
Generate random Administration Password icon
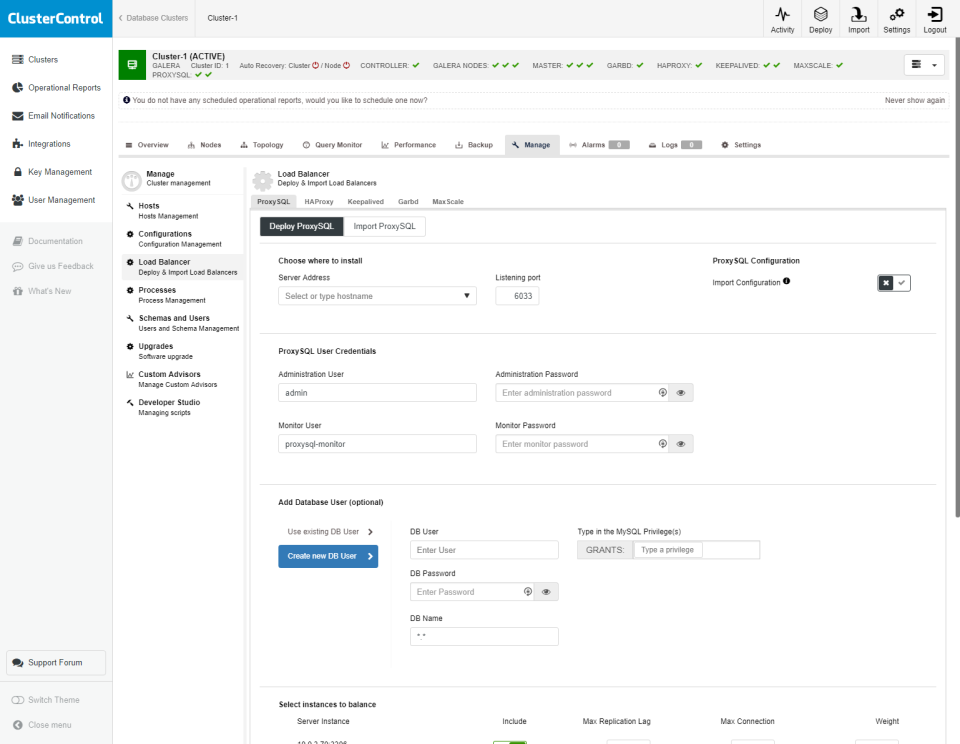point(662,393)
